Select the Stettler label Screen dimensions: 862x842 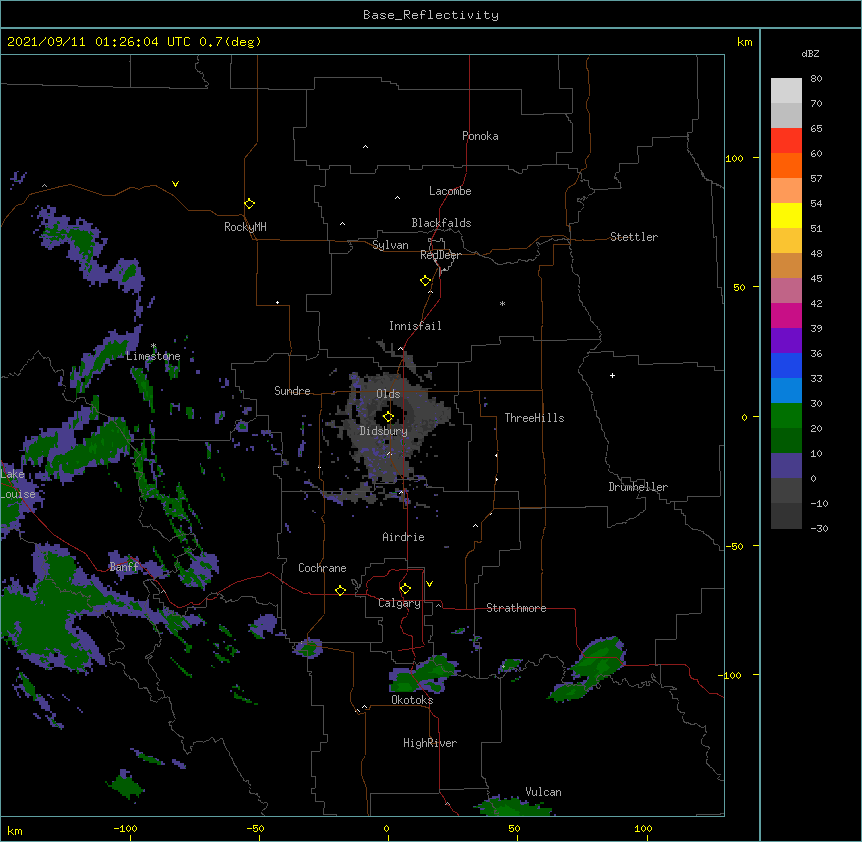click(633, 237)
